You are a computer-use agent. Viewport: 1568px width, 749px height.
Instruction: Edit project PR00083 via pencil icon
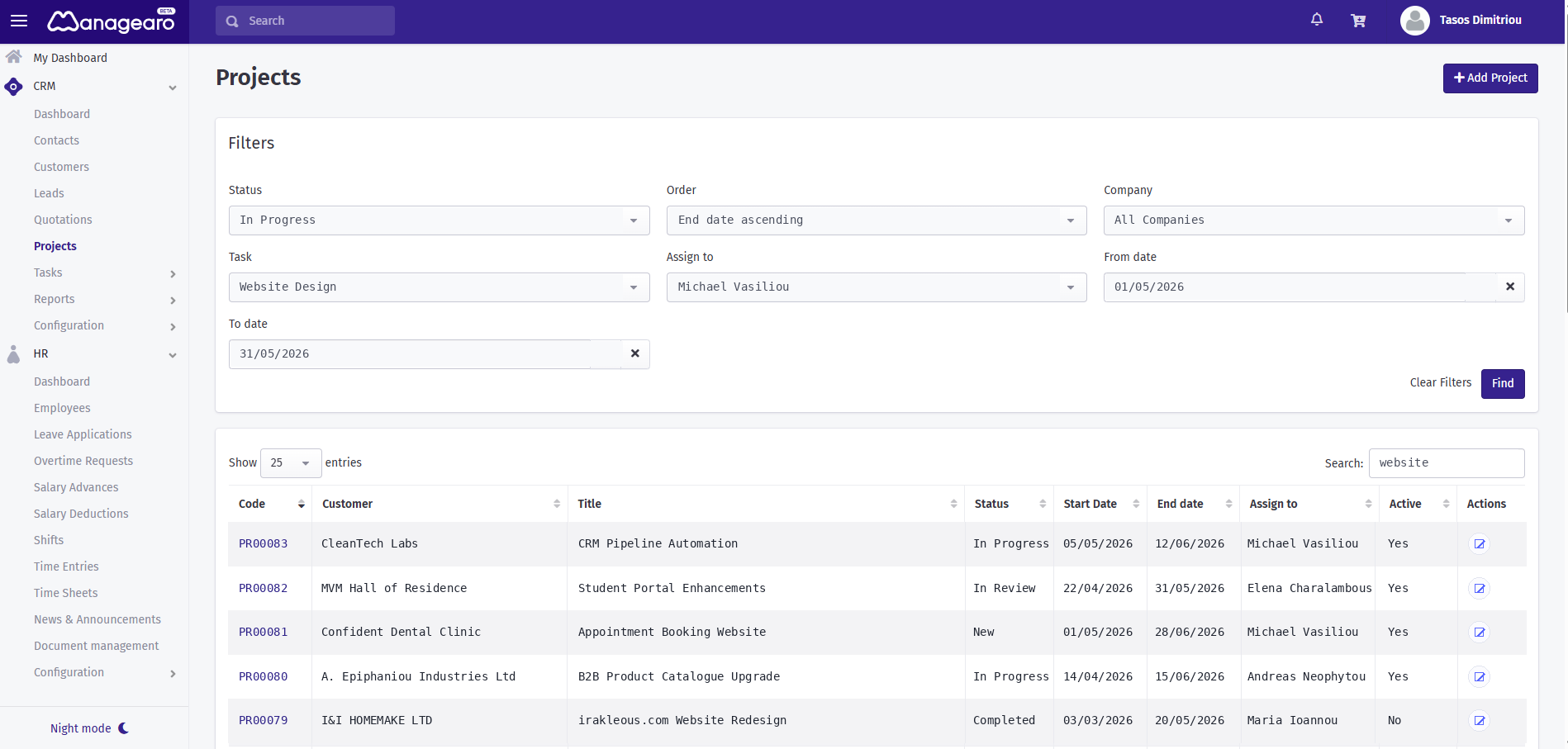click(1480, 544)
